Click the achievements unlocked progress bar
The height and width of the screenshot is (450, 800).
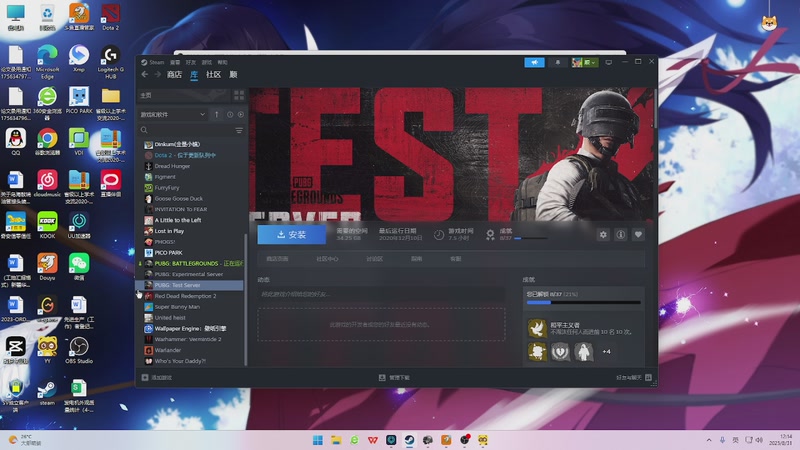click(x=583, y=303)
